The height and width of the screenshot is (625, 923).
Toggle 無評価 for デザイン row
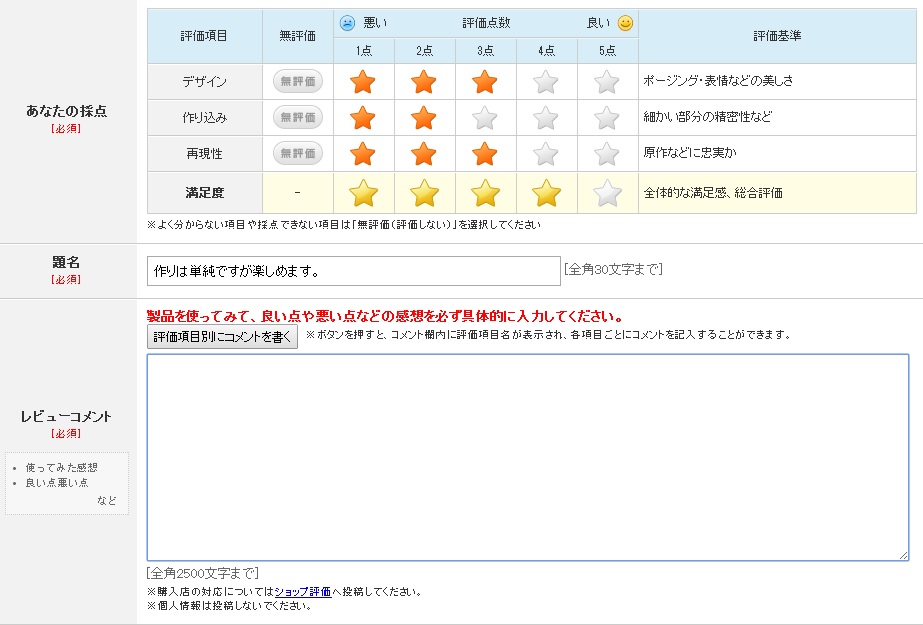point(298,81)
